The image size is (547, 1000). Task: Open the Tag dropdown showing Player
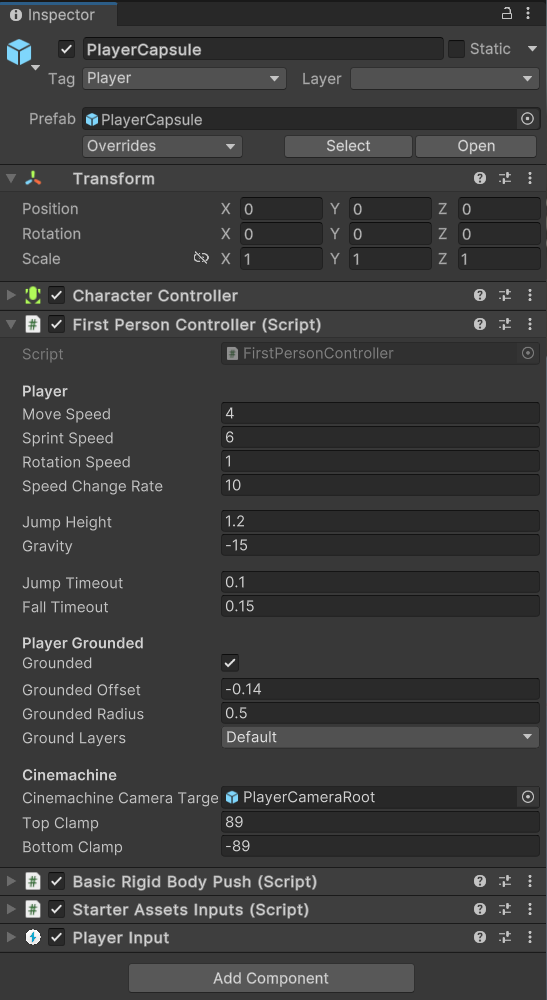(184, 78)
